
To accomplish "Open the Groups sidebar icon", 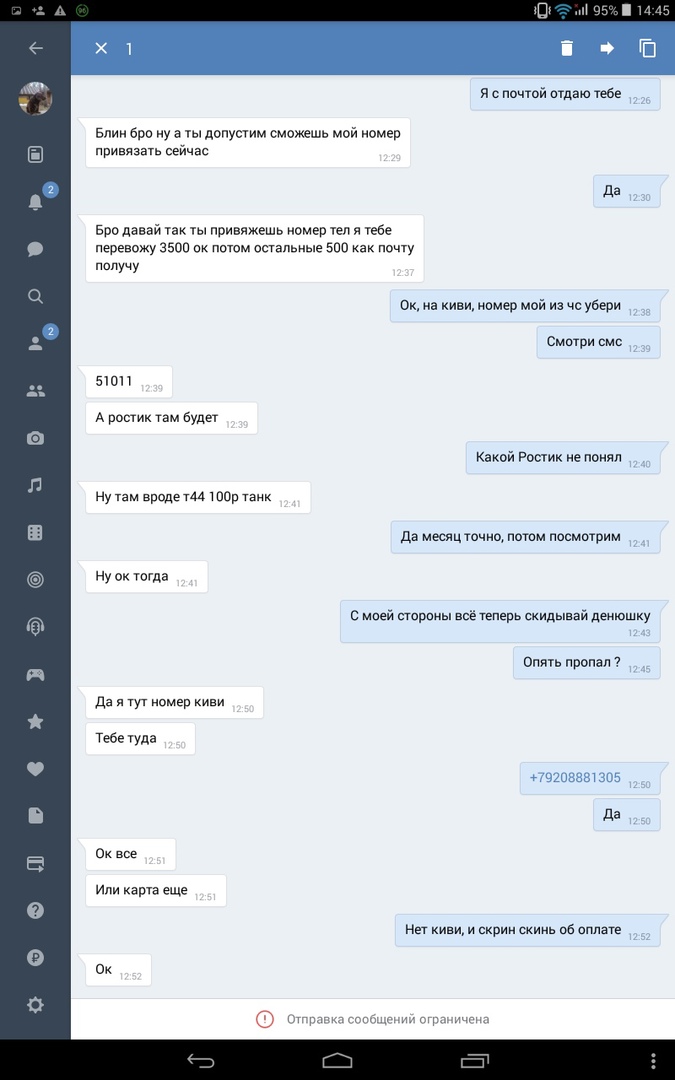I will coord(35,391).
